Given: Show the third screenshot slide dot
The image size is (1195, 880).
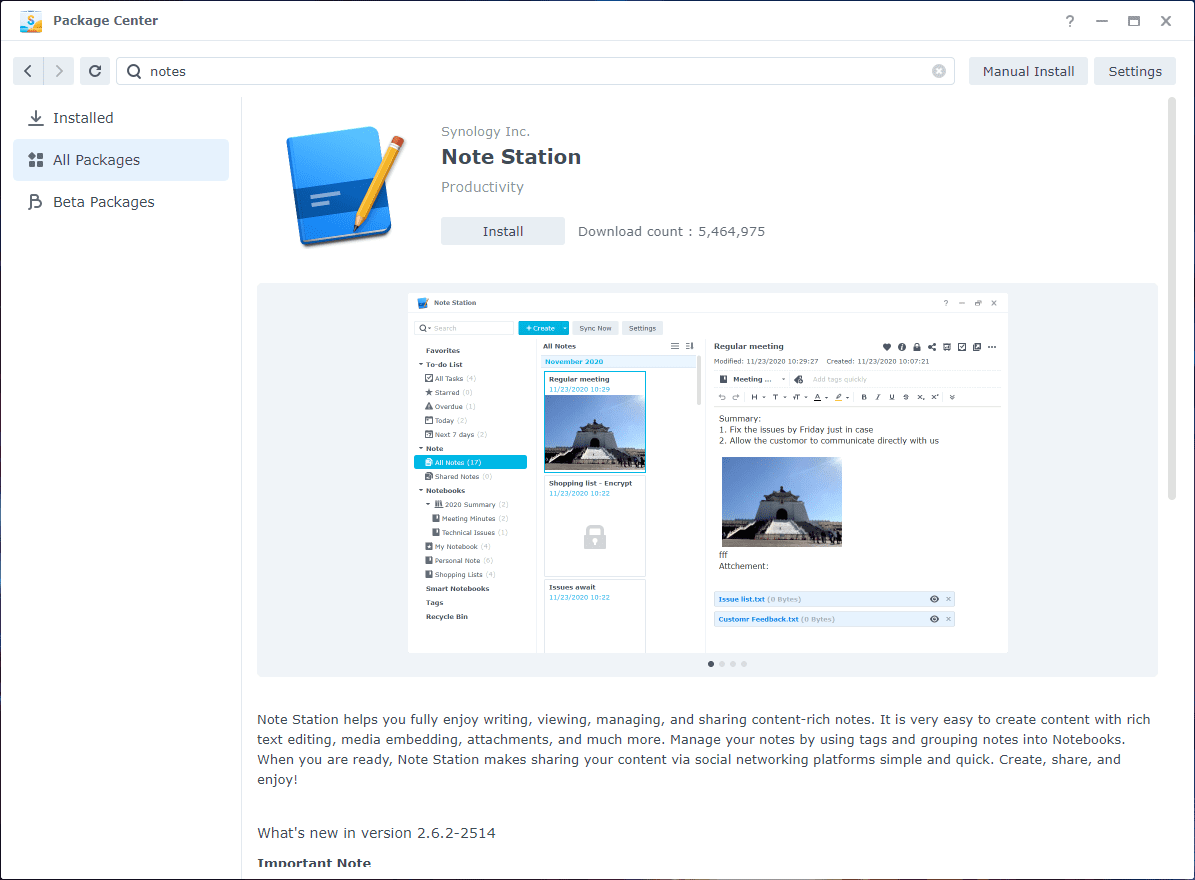Looking at the screenshot, I should 733,664.
